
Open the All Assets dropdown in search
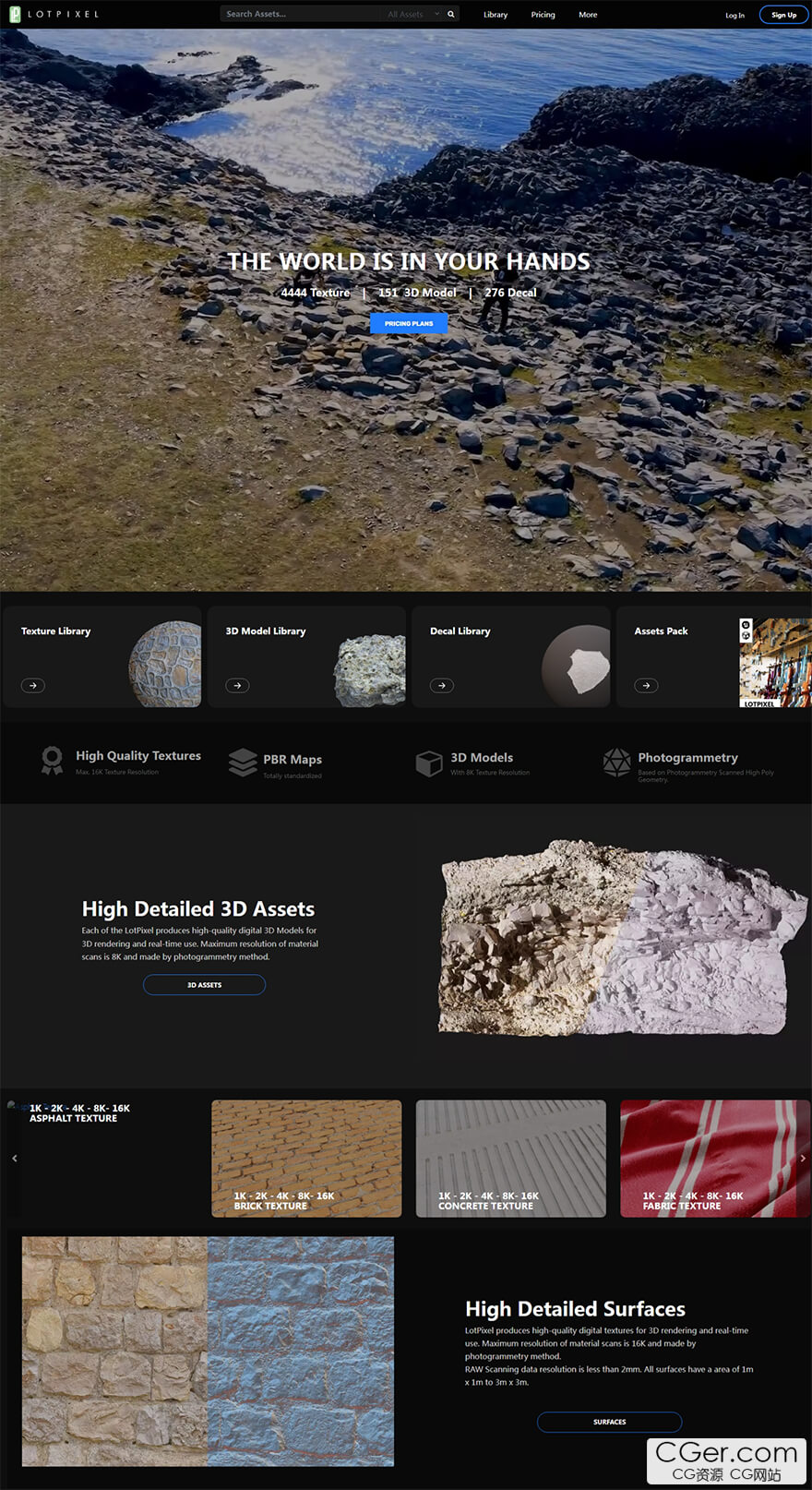pos(412,14)
